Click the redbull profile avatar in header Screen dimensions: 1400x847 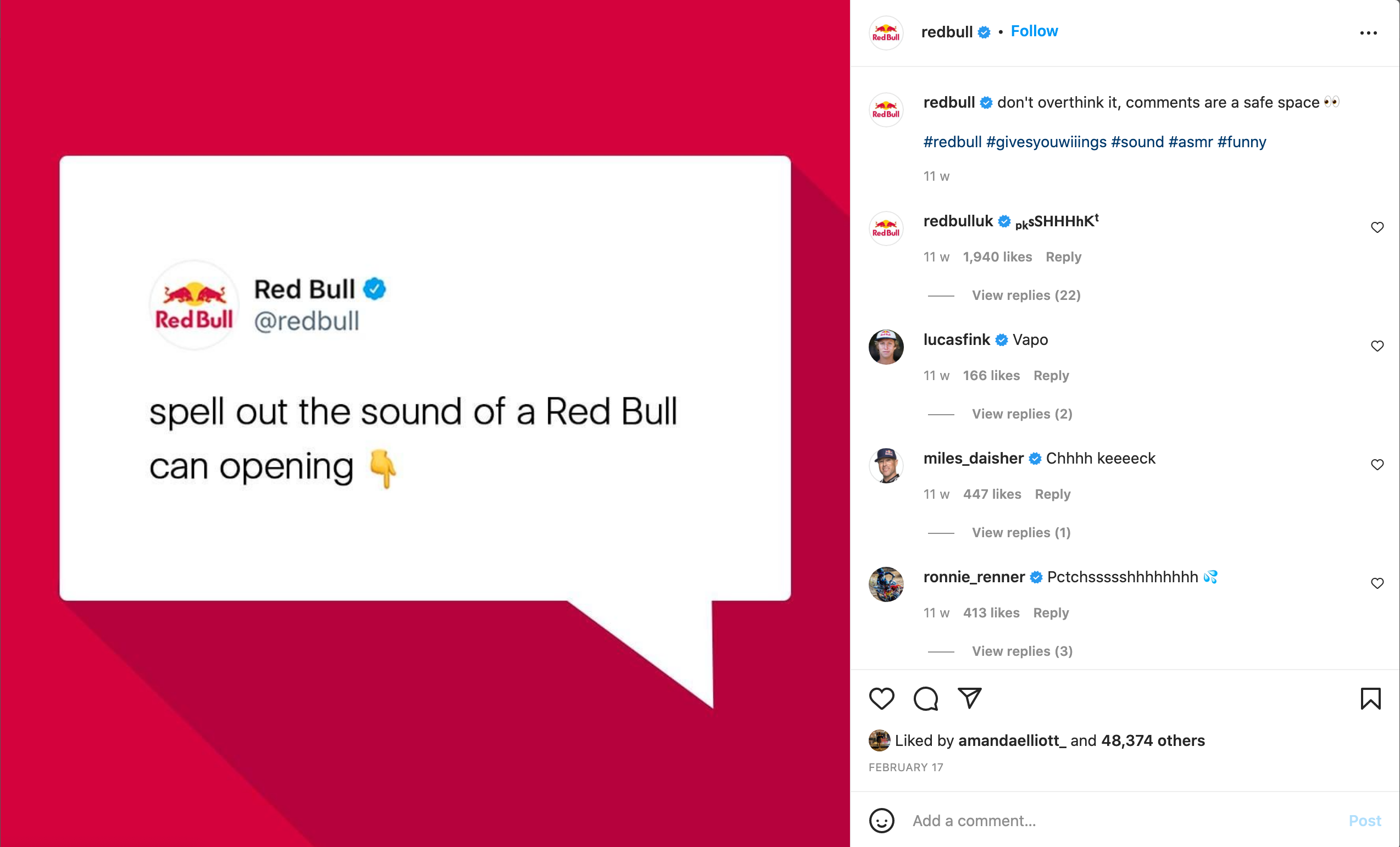coord(886,33)
